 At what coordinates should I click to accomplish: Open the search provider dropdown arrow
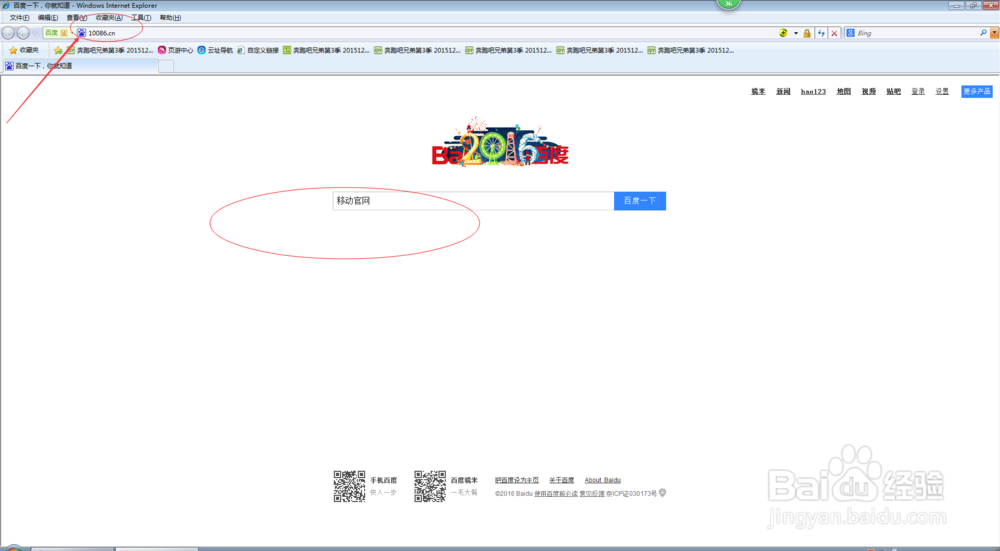994,33
